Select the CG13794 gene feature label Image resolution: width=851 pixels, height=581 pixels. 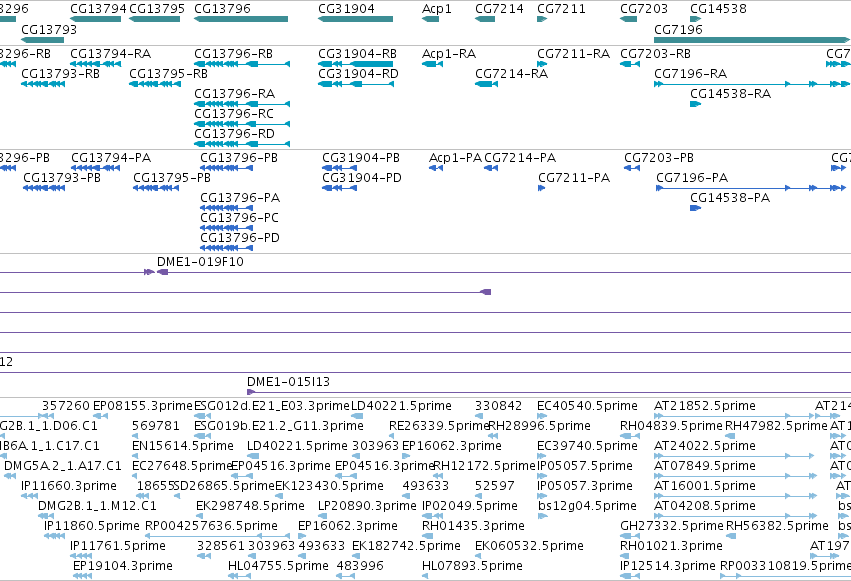(98, 9)
